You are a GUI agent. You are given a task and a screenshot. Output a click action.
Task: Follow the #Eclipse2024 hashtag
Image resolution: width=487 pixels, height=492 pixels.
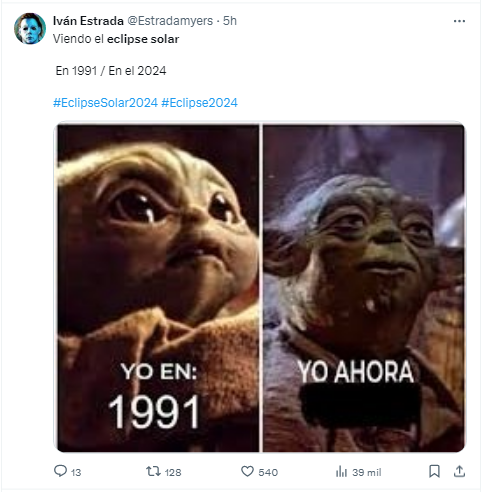(199, 103)
